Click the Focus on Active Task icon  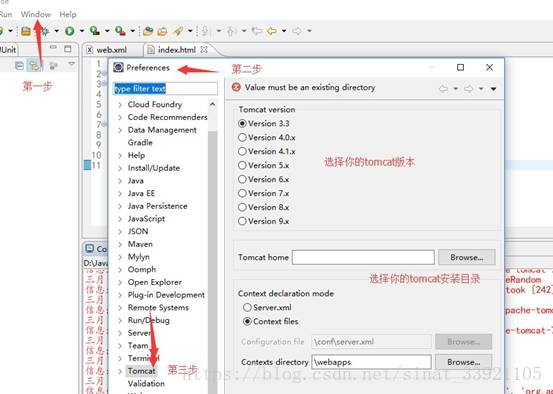pyautogui.click(x=54, y=66)
